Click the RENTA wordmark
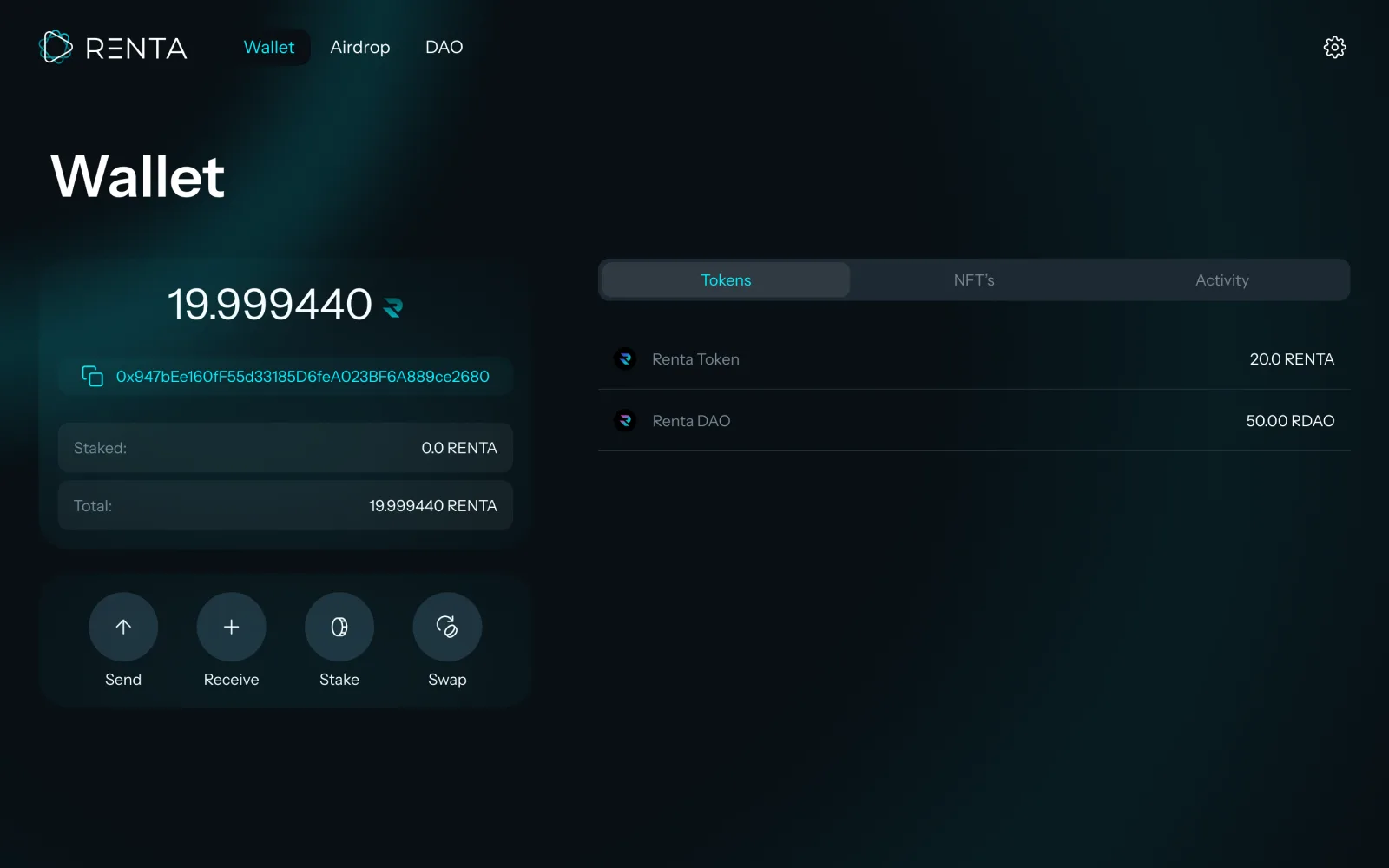 [136, 48]
